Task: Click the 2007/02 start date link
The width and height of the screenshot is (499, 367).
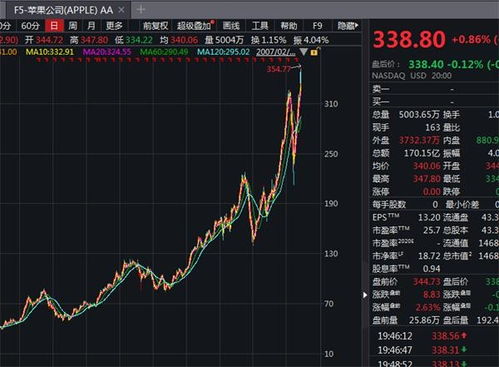Action: 276,52
